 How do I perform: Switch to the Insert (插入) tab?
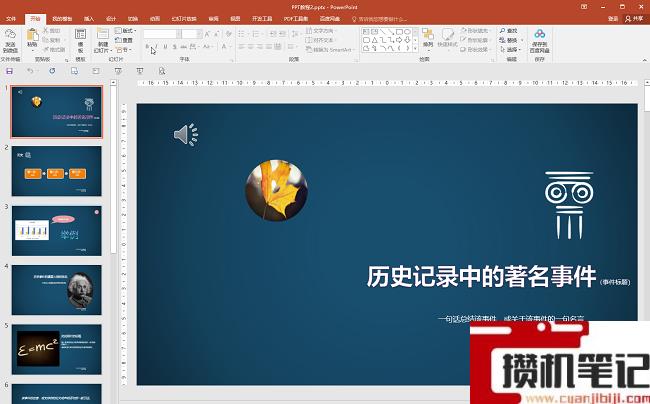89,19
